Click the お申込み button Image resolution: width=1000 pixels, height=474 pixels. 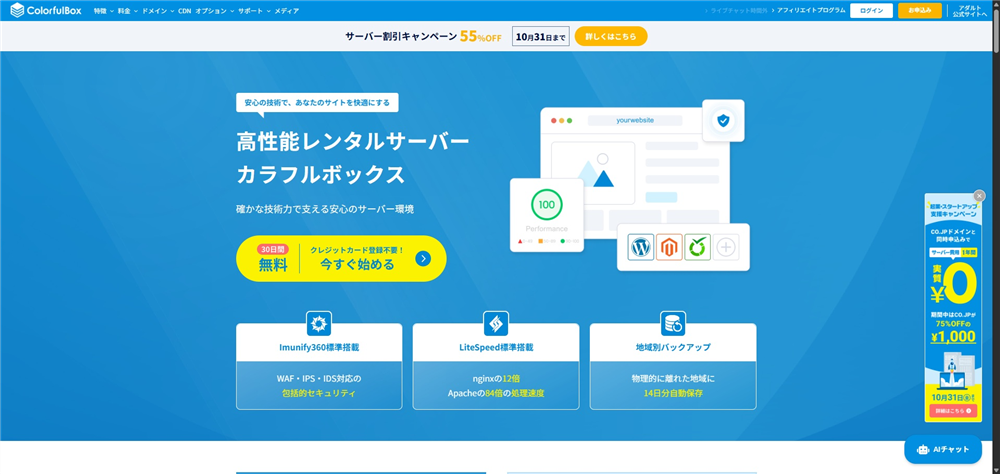(x=920, y=11)
